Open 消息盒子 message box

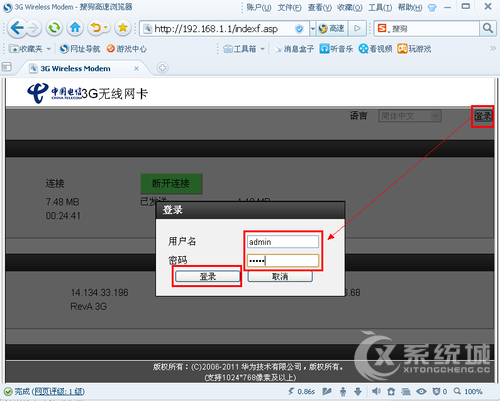[294, 49]
